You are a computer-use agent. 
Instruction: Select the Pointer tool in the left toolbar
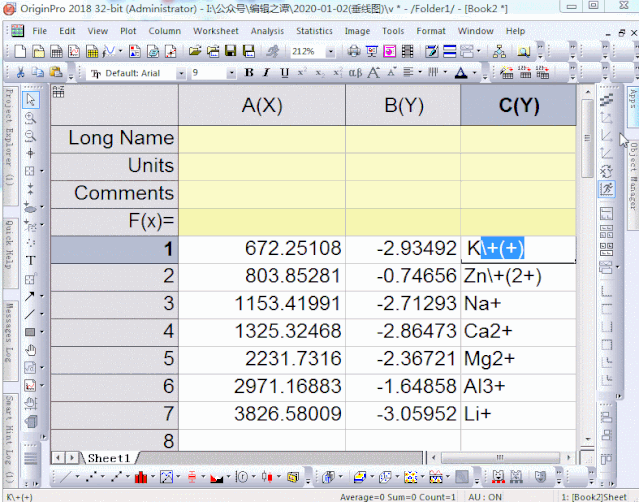point(30,100)
